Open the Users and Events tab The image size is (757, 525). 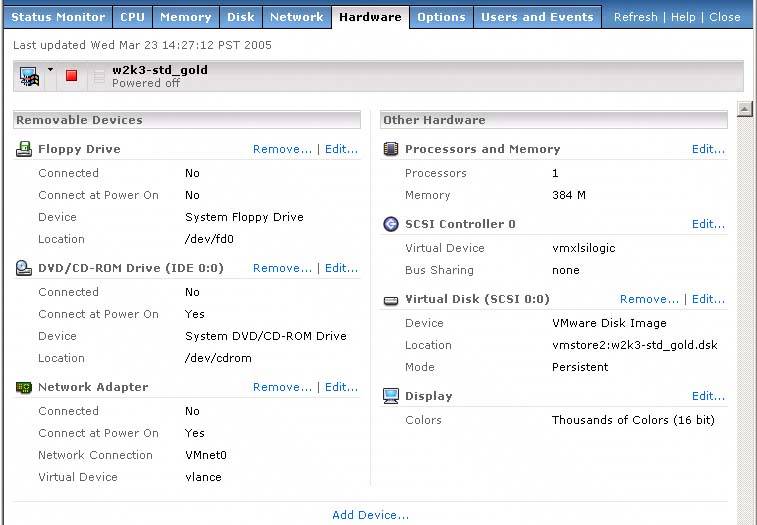536,17
